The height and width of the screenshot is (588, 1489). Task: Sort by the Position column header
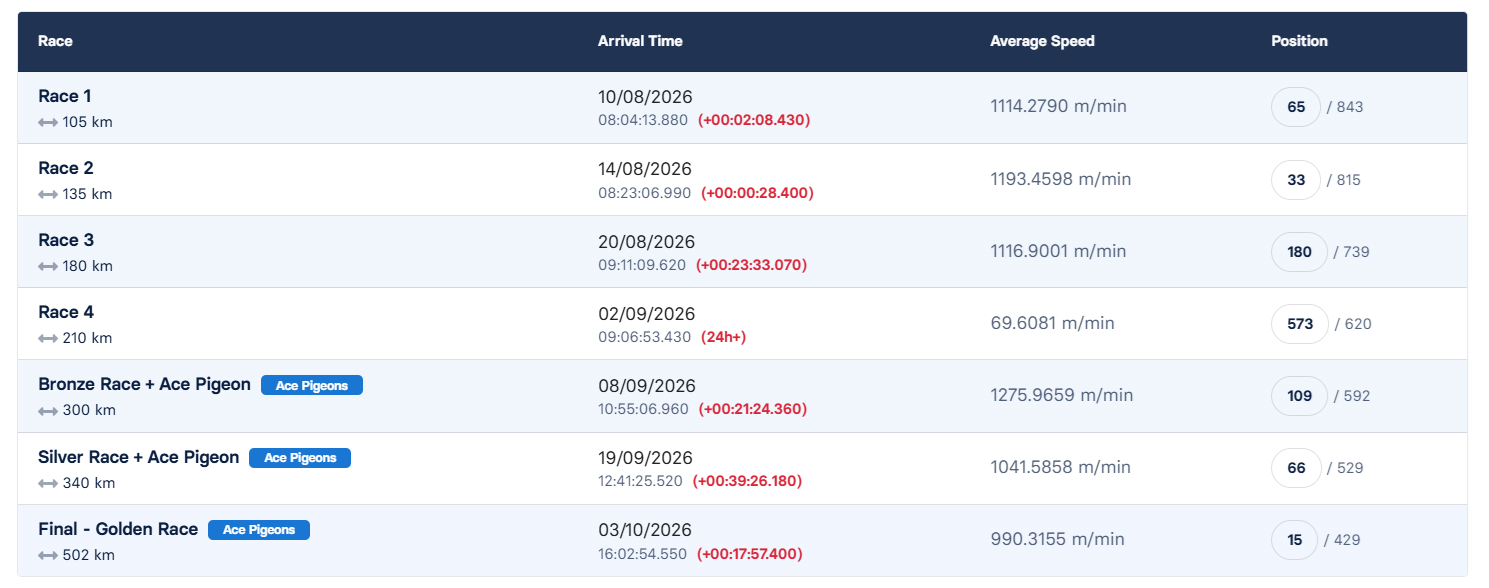(x=1299, y=41)
